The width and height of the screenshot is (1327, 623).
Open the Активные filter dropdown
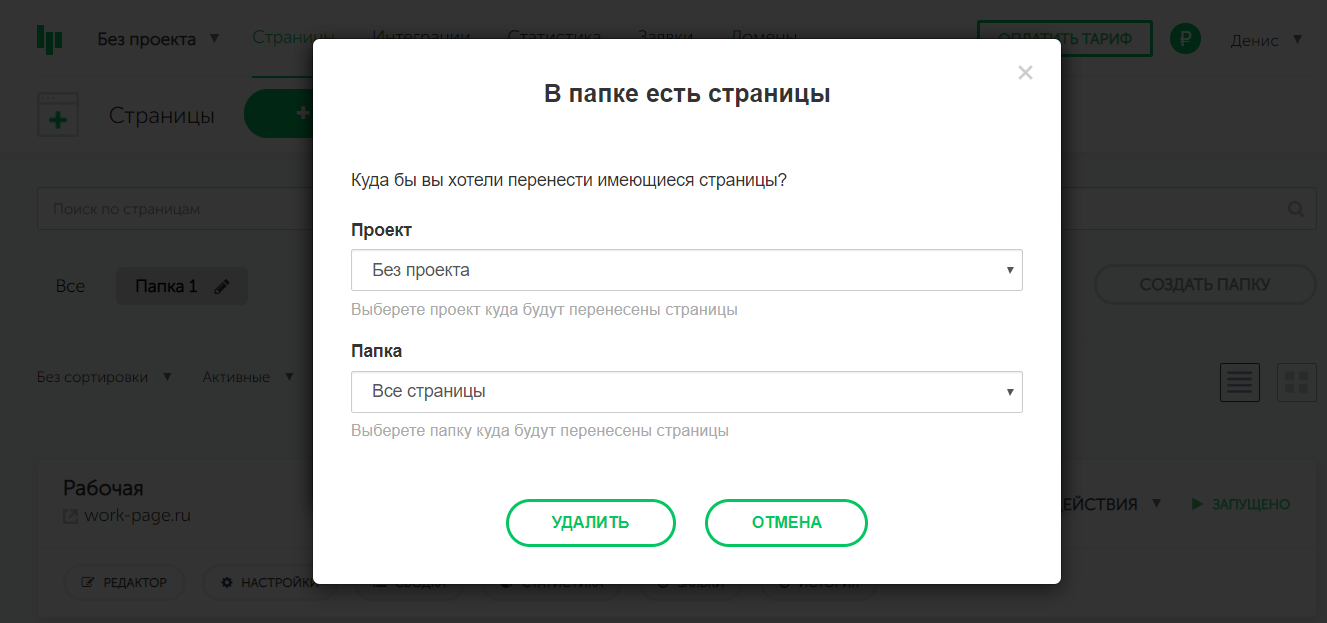coord(248,377)
